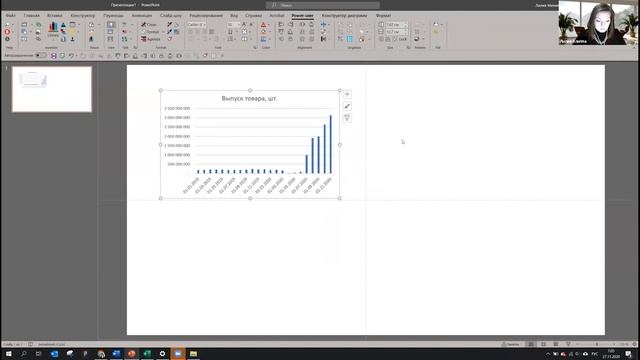Switch to Slide Sorter view in status bar
This screenshot has height=360, width=640.
(x=543, y=344)
